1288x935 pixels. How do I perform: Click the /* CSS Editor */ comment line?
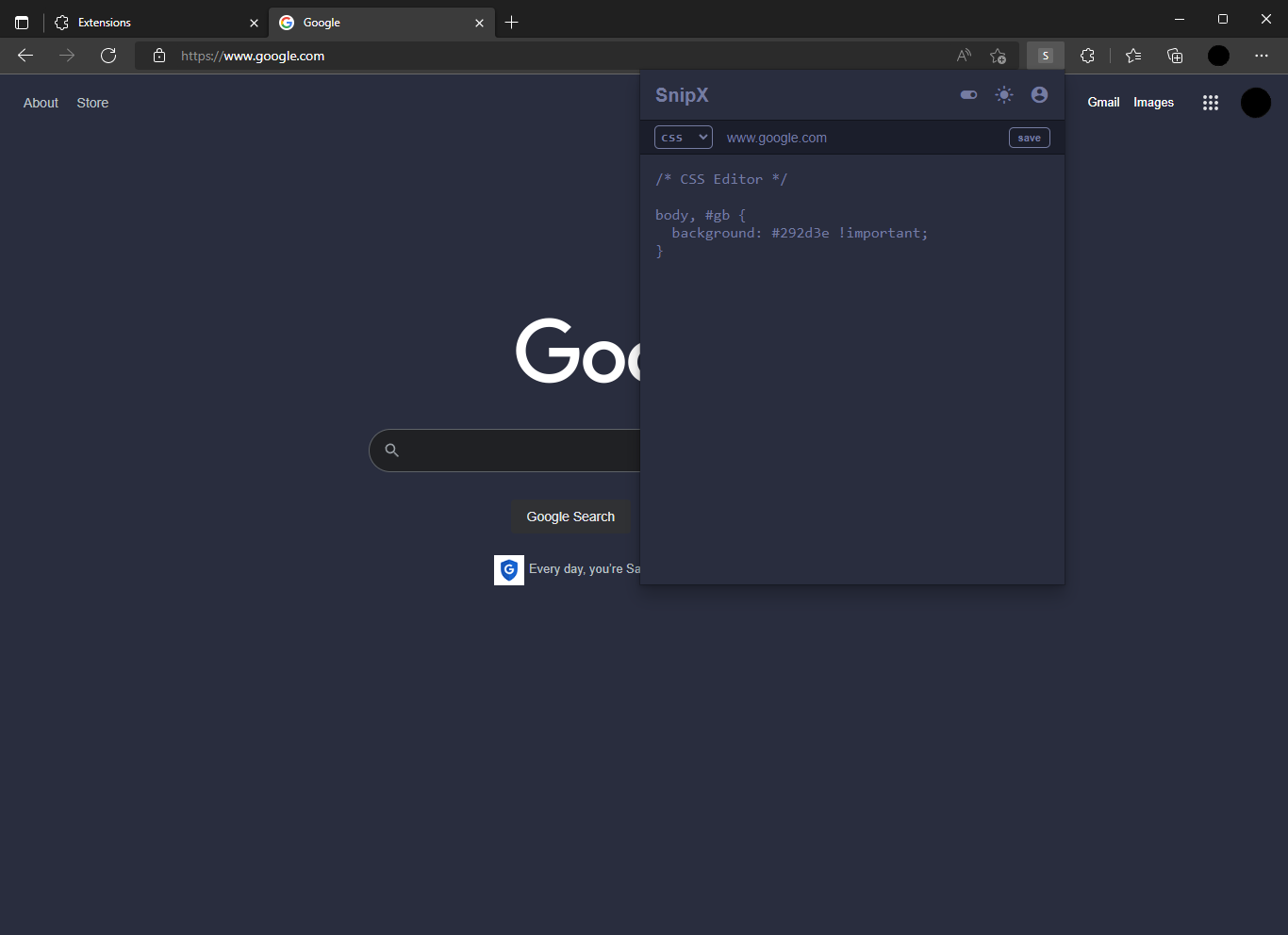pyautogui.click(x=721, y=179)
